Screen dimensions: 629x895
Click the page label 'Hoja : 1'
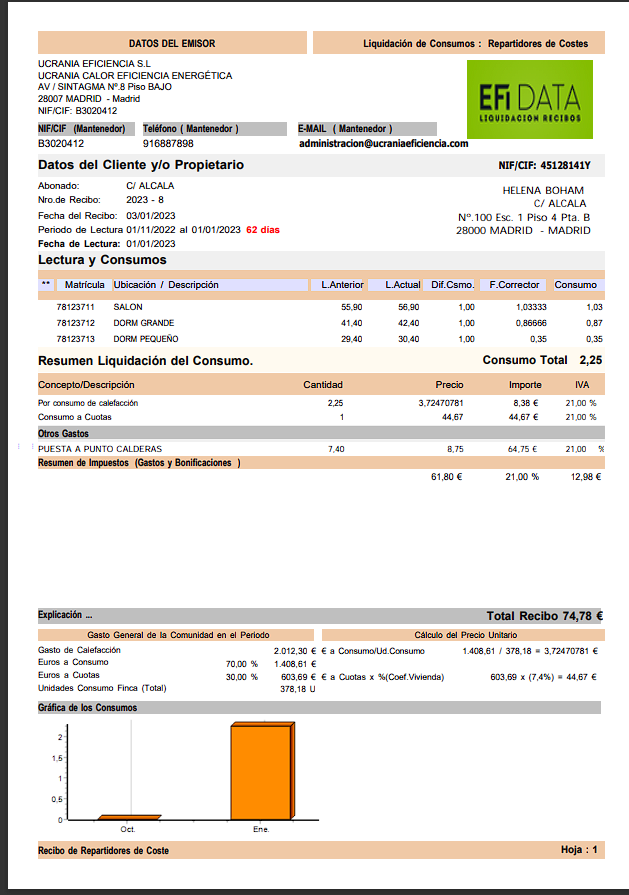click(x=579, y=850)
